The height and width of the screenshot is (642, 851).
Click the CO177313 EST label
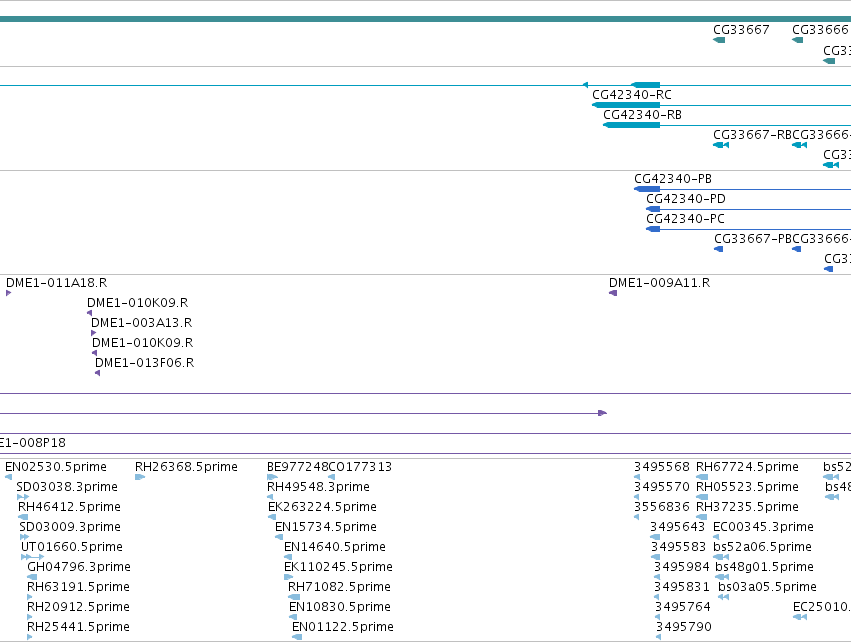pos(360,467)
